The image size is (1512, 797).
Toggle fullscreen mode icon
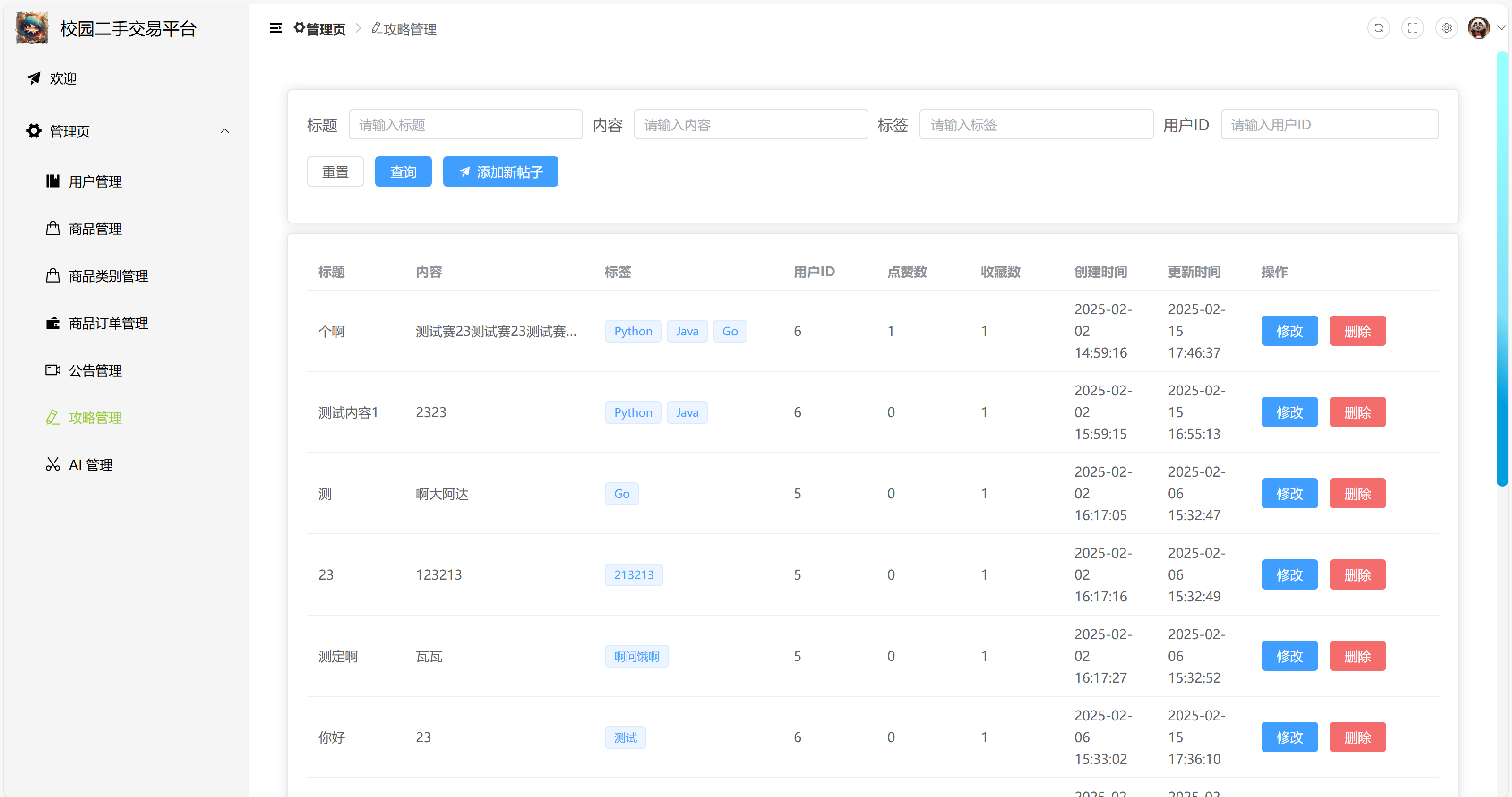point(1412,27)
